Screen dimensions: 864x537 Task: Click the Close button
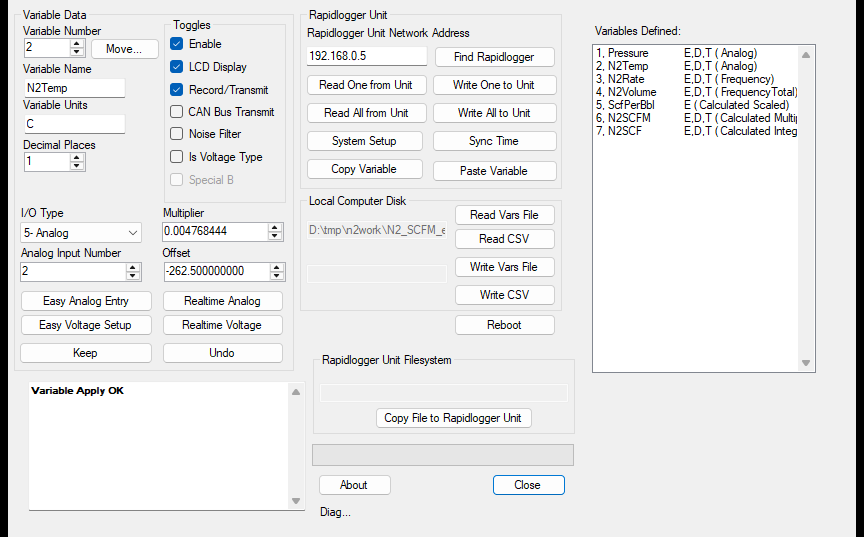pyautogui.click(x=528, y=485)
